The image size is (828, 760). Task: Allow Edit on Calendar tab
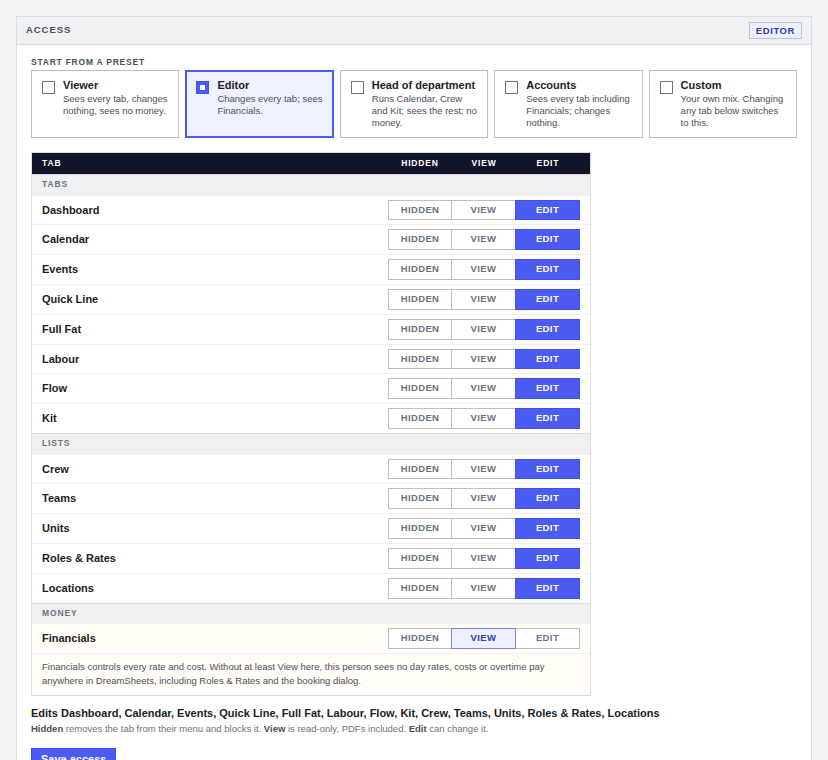pyautogui.click(x=547, y=239)
